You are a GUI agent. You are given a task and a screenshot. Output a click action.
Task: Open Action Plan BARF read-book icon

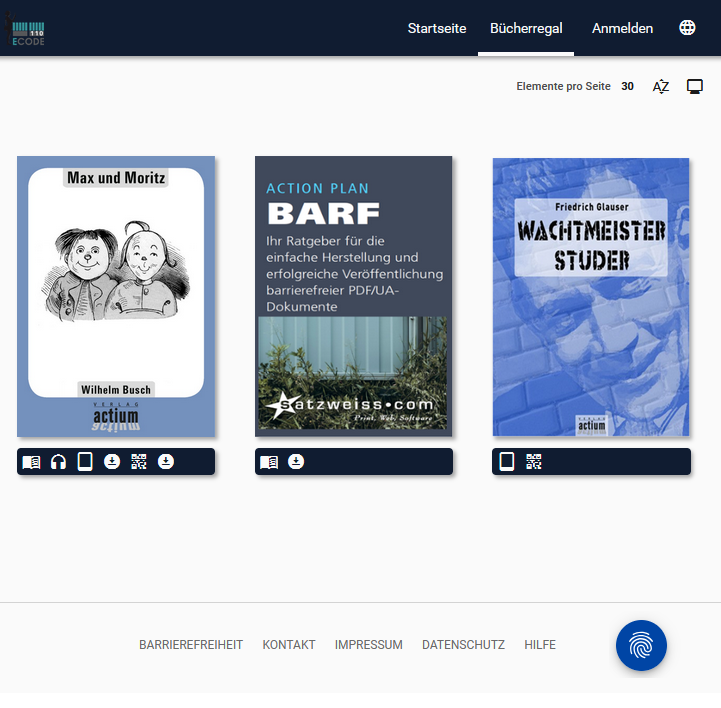coord(269,462)
